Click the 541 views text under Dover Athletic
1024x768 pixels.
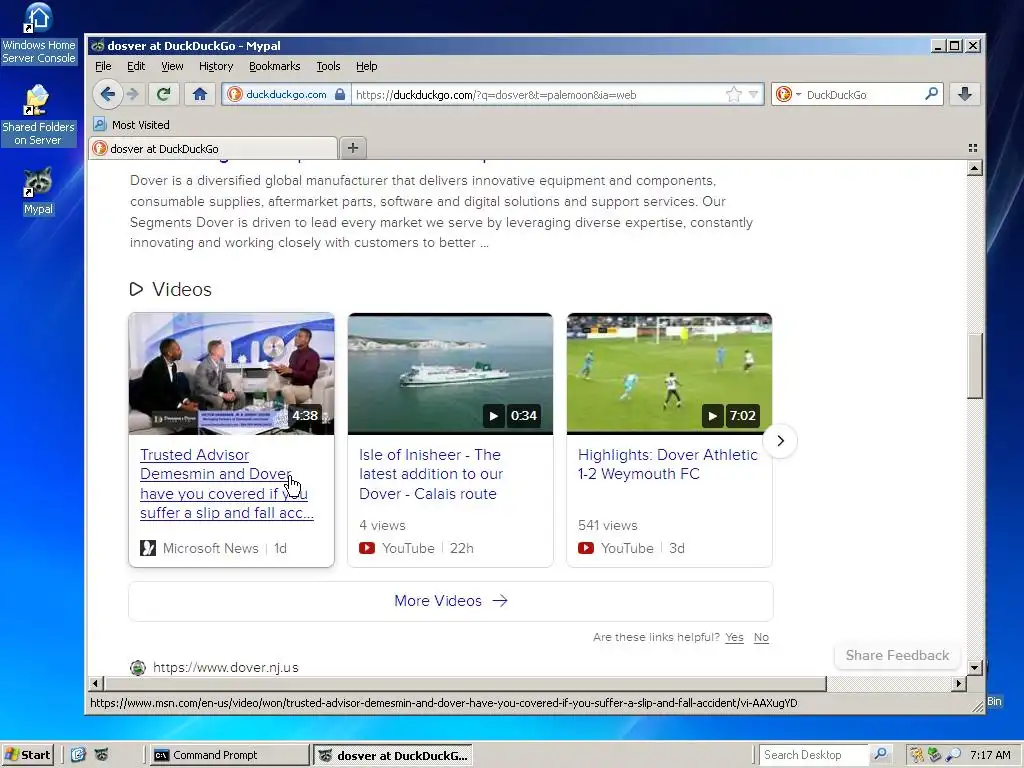click(607, 525)
